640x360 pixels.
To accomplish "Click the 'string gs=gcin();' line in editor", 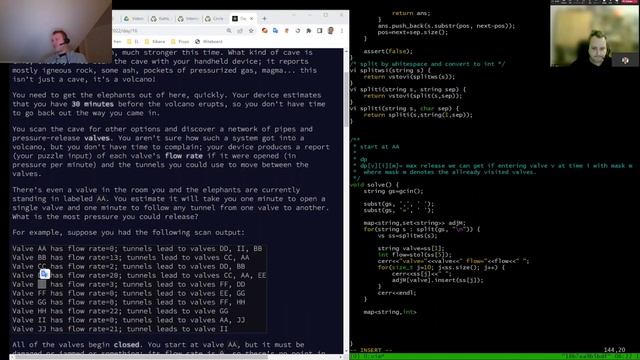I will 393,191.
